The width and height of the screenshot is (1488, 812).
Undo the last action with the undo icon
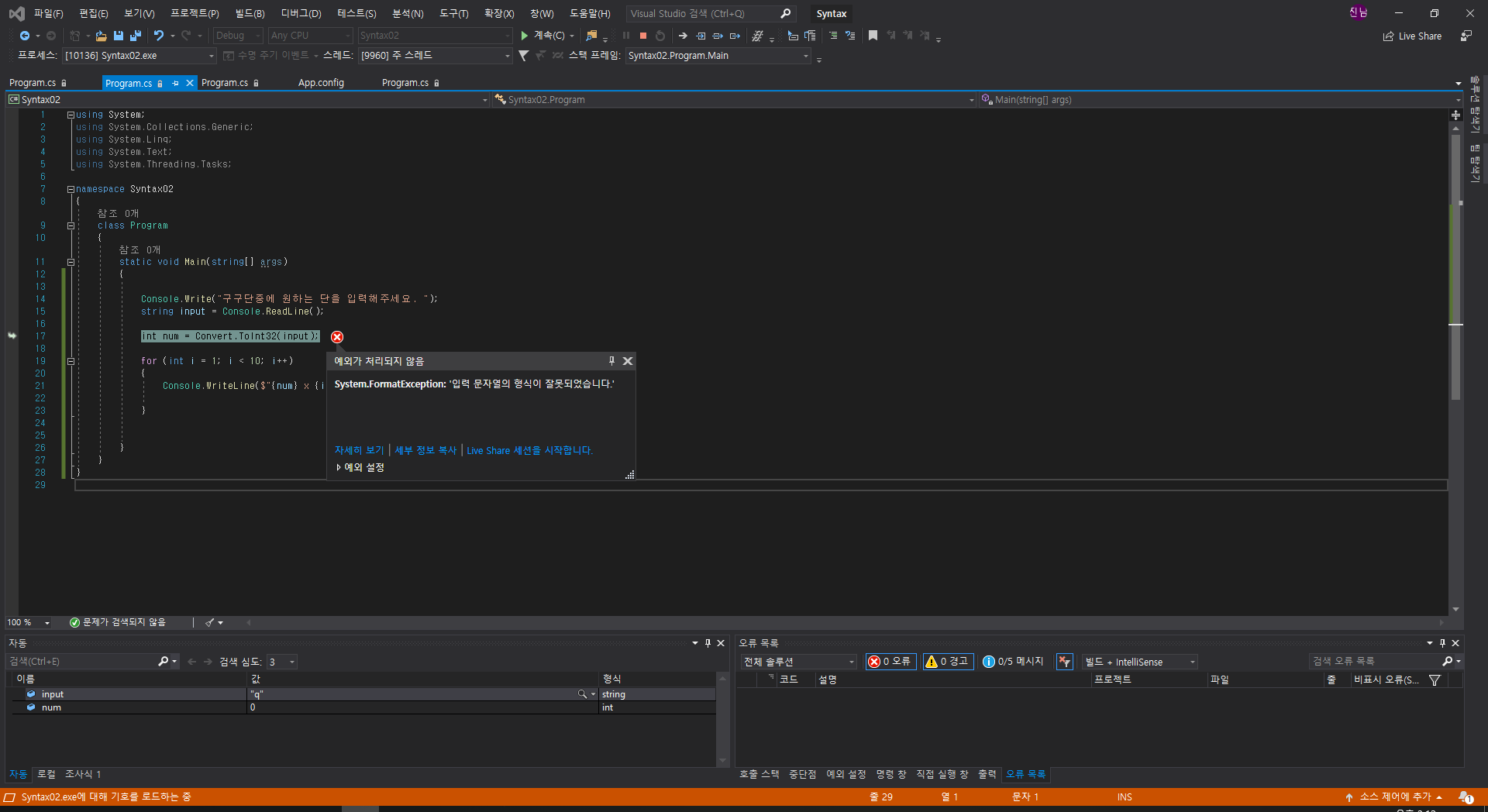click(x=159, y=36)
